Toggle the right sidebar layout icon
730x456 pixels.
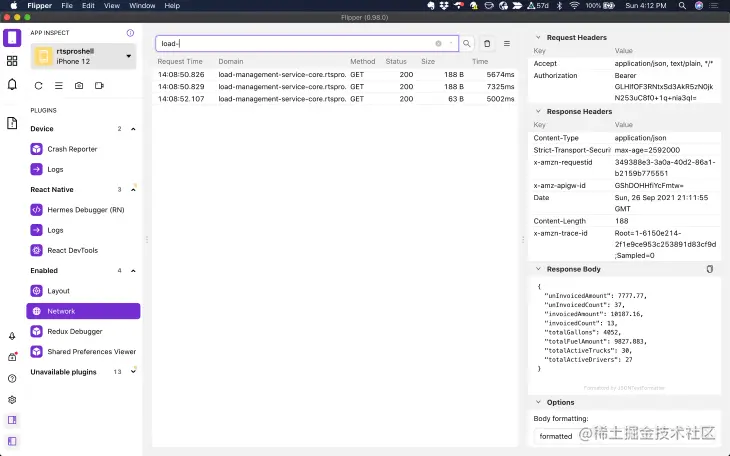12,420
